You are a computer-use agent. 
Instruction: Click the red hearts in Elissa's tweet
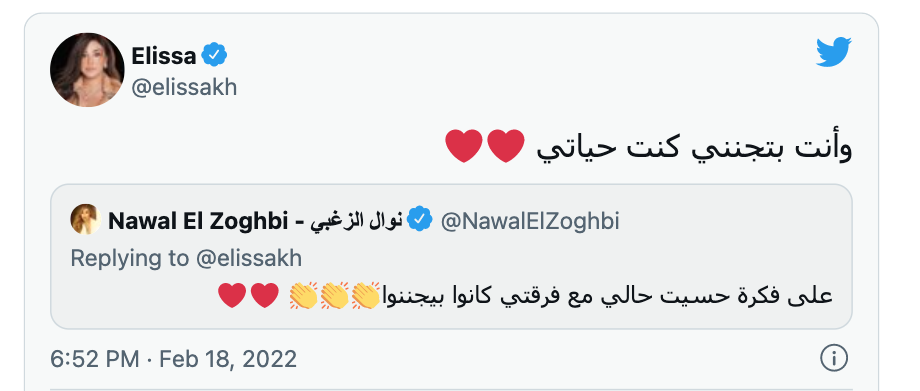click(485, 146)
